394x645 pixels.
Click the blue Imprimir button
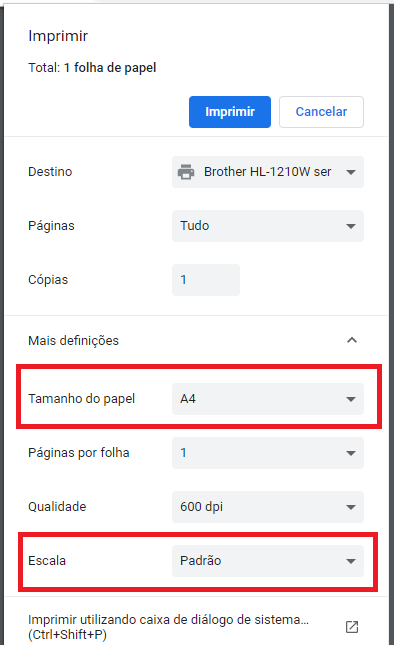pos(230,112)
